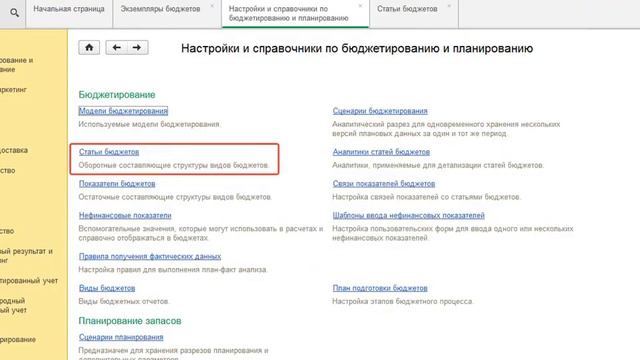Navigate forward with right arrow
The image size is (640, 360).
click(x=137, y=48)
